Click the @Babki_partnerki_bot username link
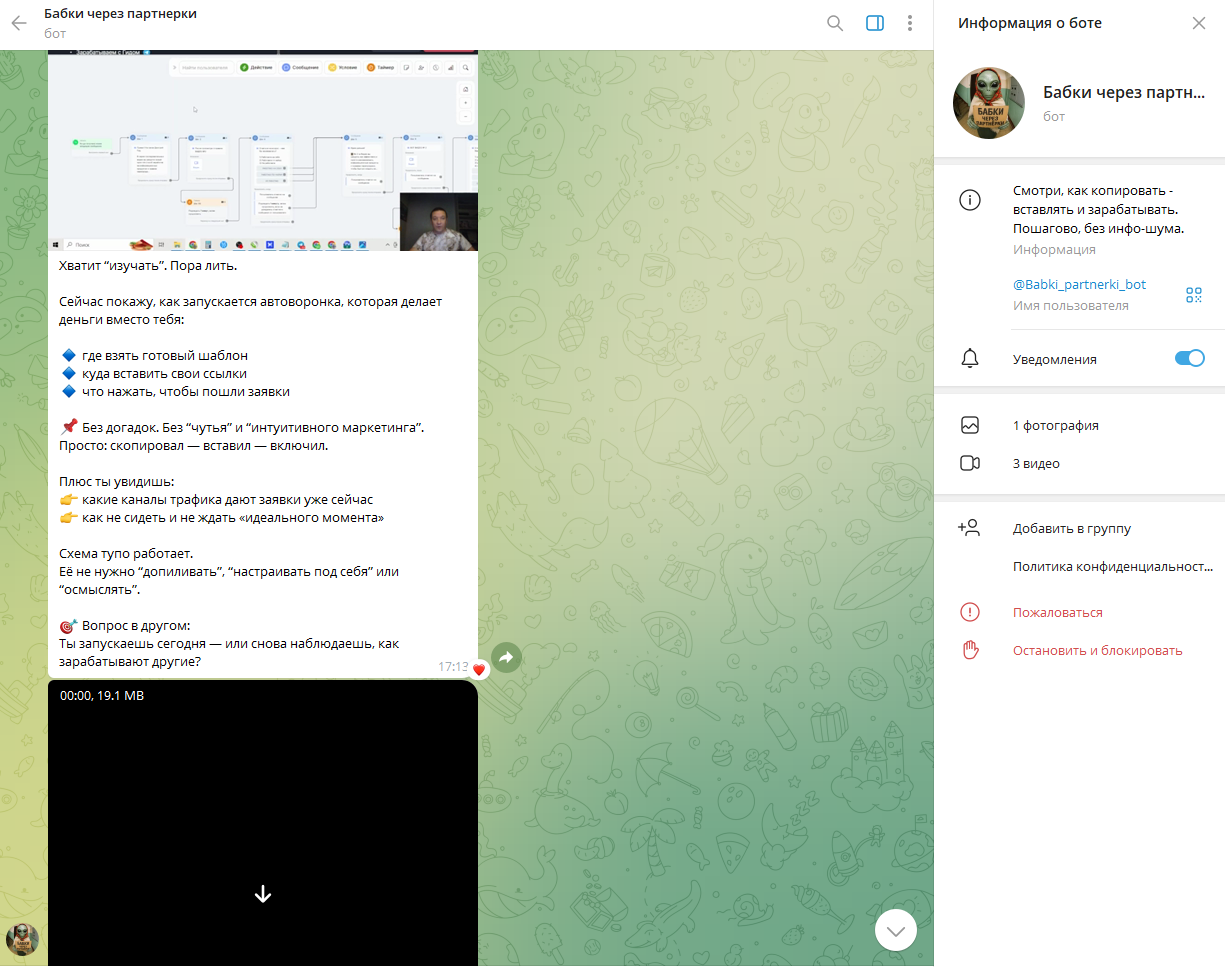The height and width of the screenshot is (967, 1225). click(1079, 285)
